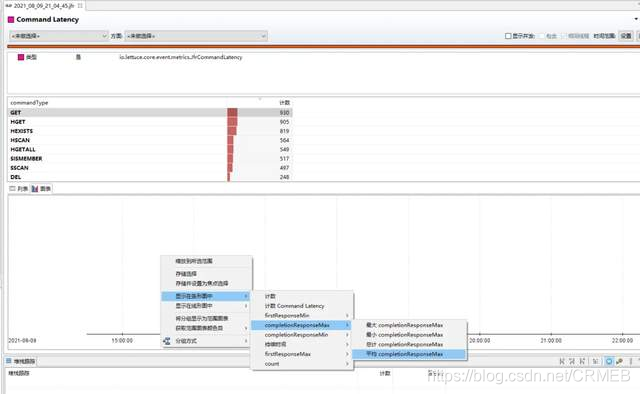Click the 分组方式 grouping icon
This screenshot has height=394, width=640.
(x=167, y=341)
